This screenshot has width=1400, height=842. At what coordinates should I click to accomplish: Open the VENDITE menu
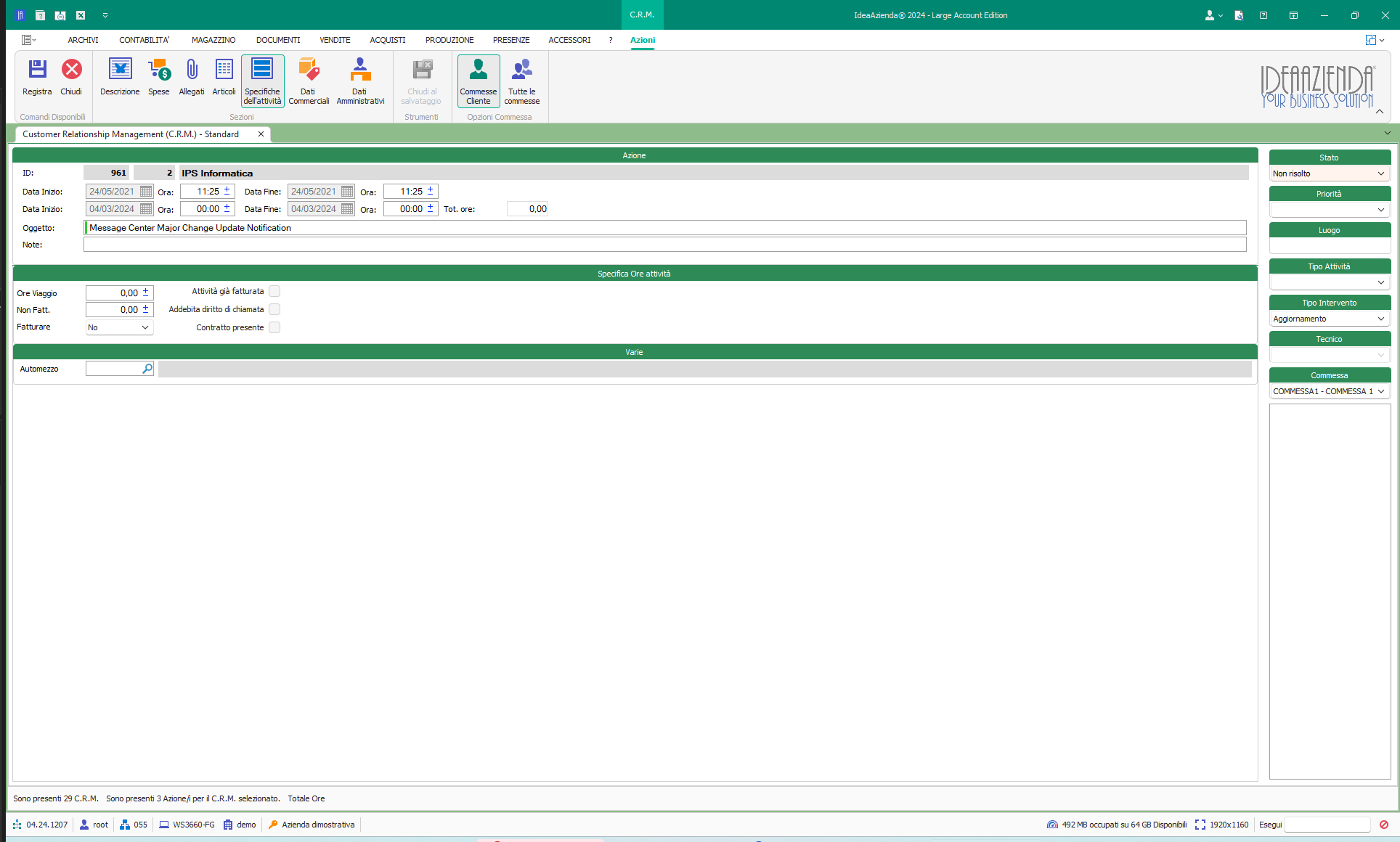[x=335, y=40]
